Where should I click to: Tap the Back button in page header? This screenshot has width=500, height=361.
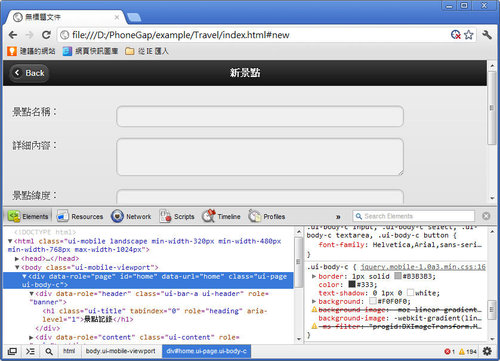click(x=30, y=73)
